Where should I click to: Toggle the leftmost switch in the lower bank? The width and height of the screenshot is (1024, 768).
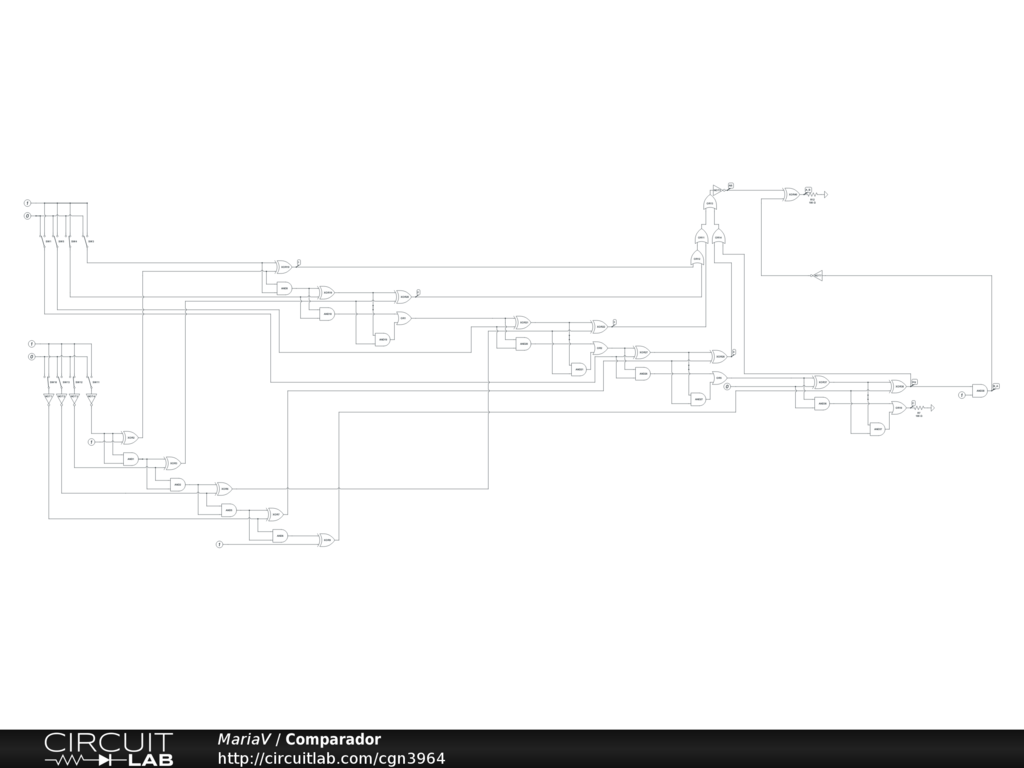pyautogui.click(x=50, y=381)
